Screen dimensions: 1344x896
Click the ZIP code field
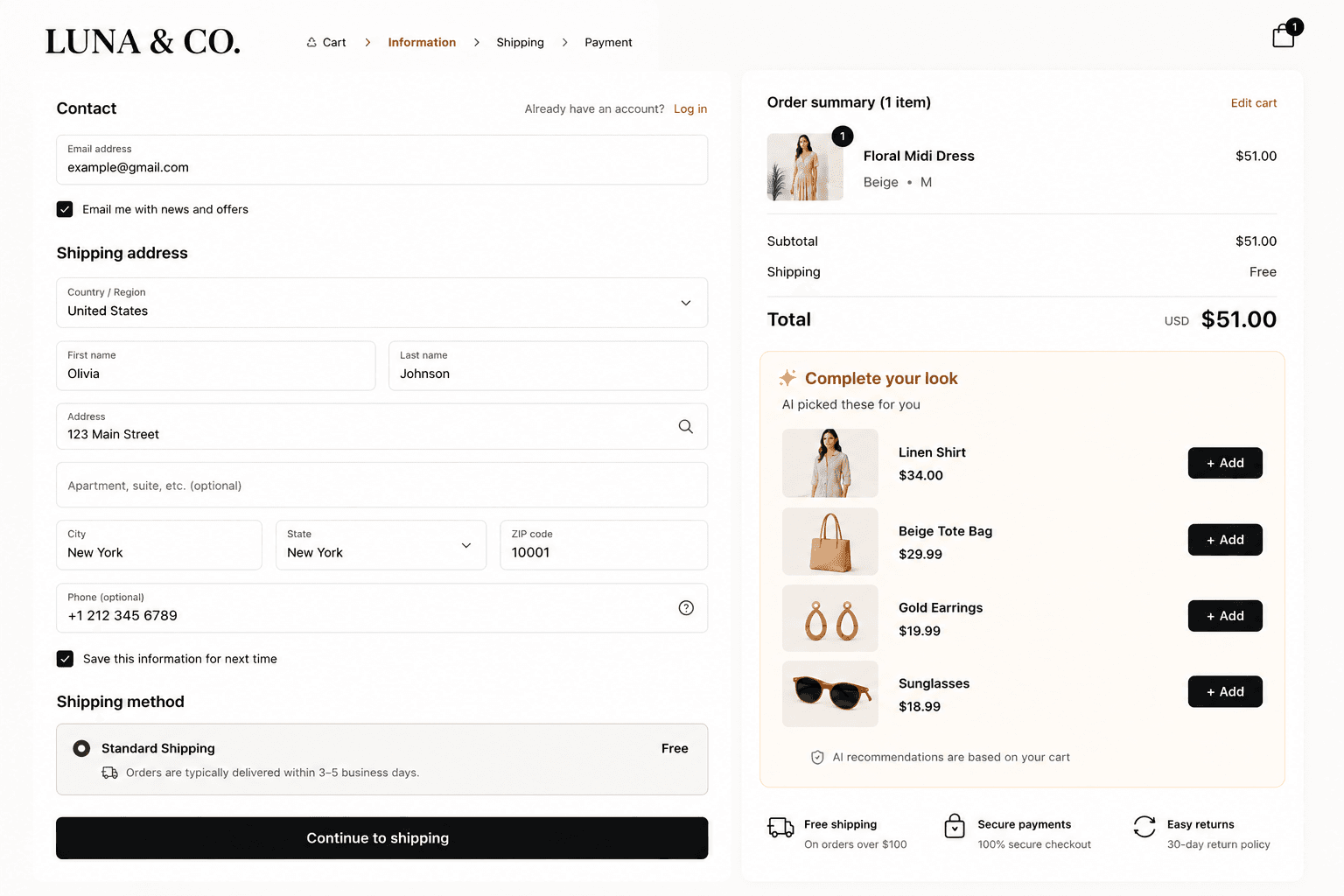pyautogui.click(x=604, y=545)
